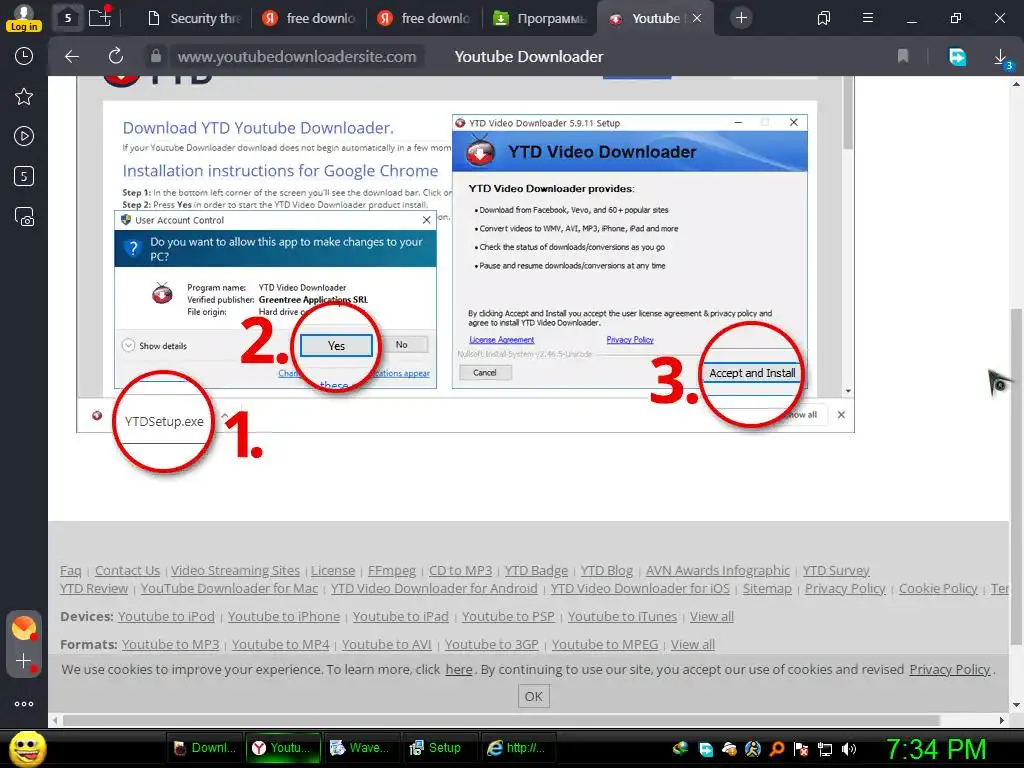Open AVN Awards Infographic link
The height and width of the screenshot is (768, 1024).
point(718,571)
